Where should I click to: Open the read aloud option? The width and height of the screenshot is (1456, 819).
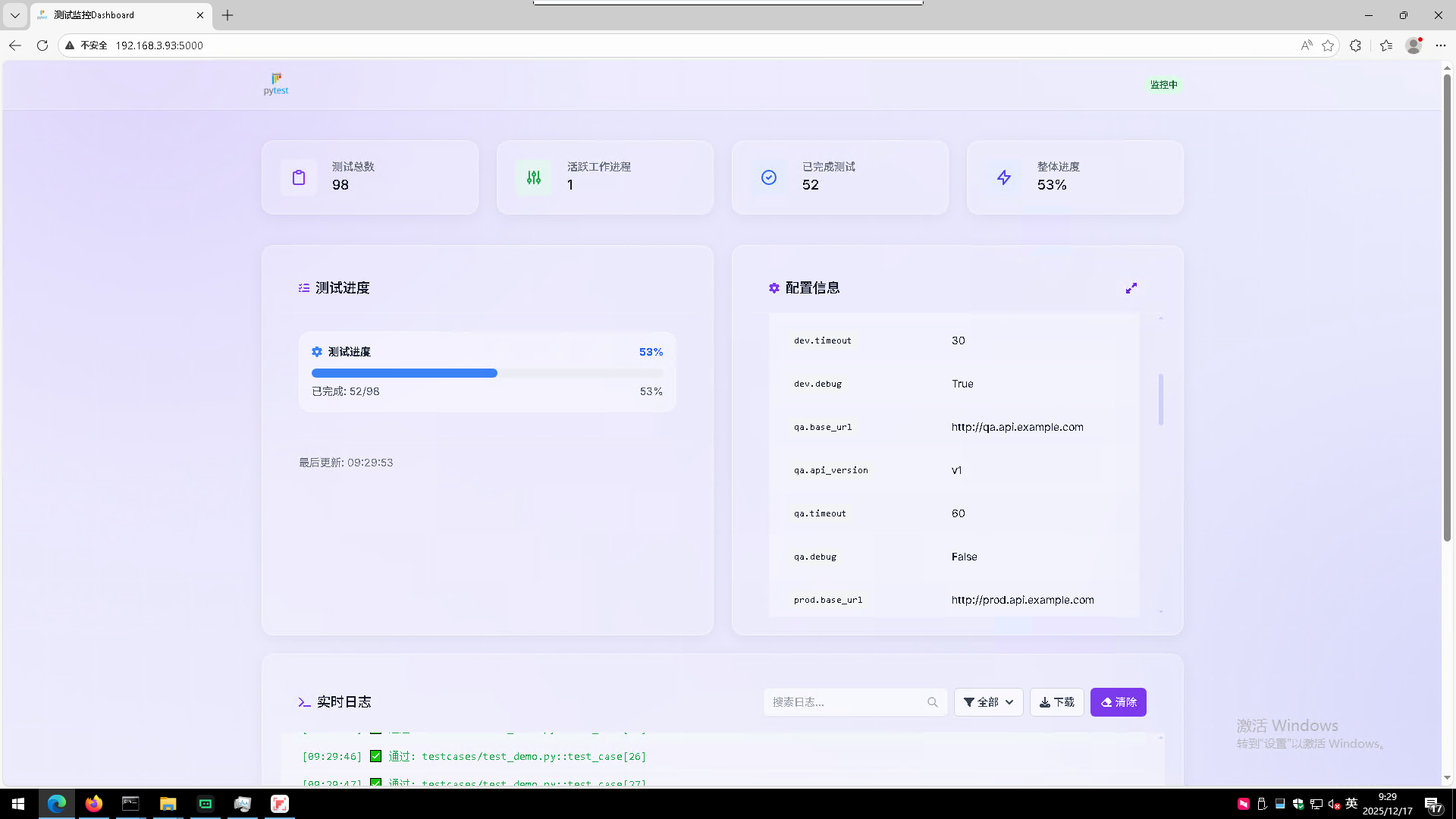pyautogui.click(x=1307, y=45)
